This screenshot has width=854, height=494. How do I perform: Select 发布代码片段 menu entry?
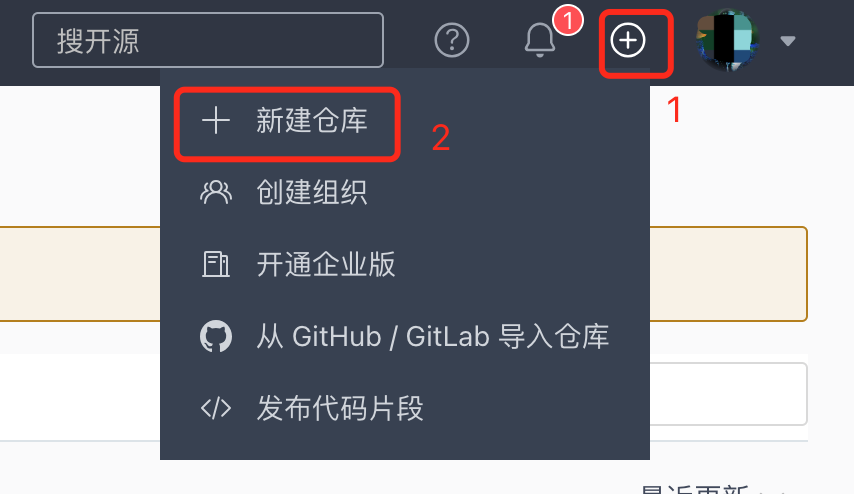point(405,408)
